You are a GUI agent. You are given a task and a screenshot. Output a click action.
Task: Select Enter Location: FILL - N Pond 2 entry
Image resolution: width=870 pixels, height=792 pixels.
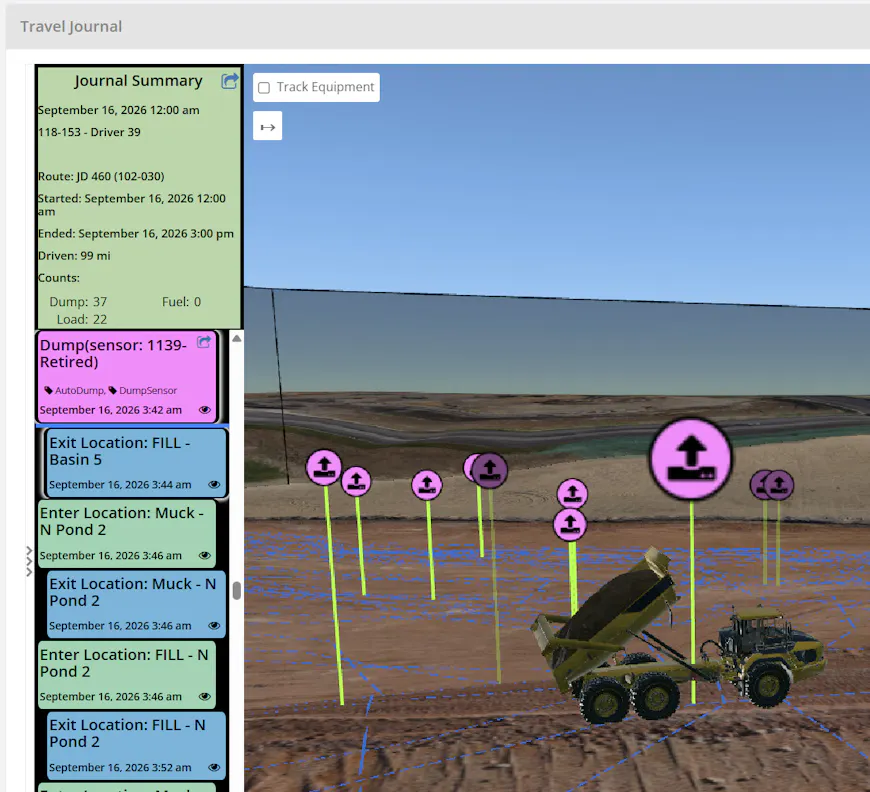127,675
